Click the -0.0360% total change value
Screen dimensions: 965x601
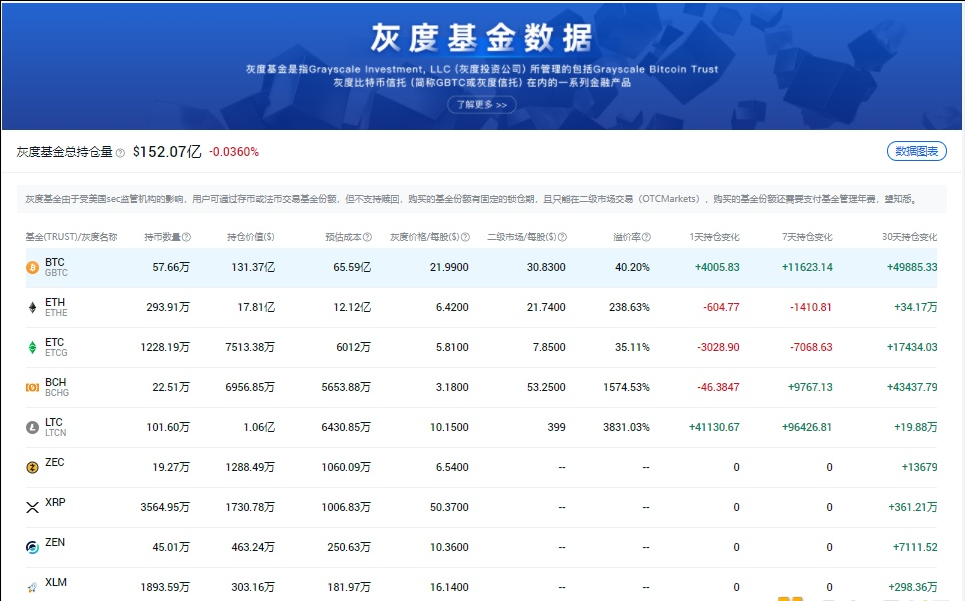pos(234,152)
